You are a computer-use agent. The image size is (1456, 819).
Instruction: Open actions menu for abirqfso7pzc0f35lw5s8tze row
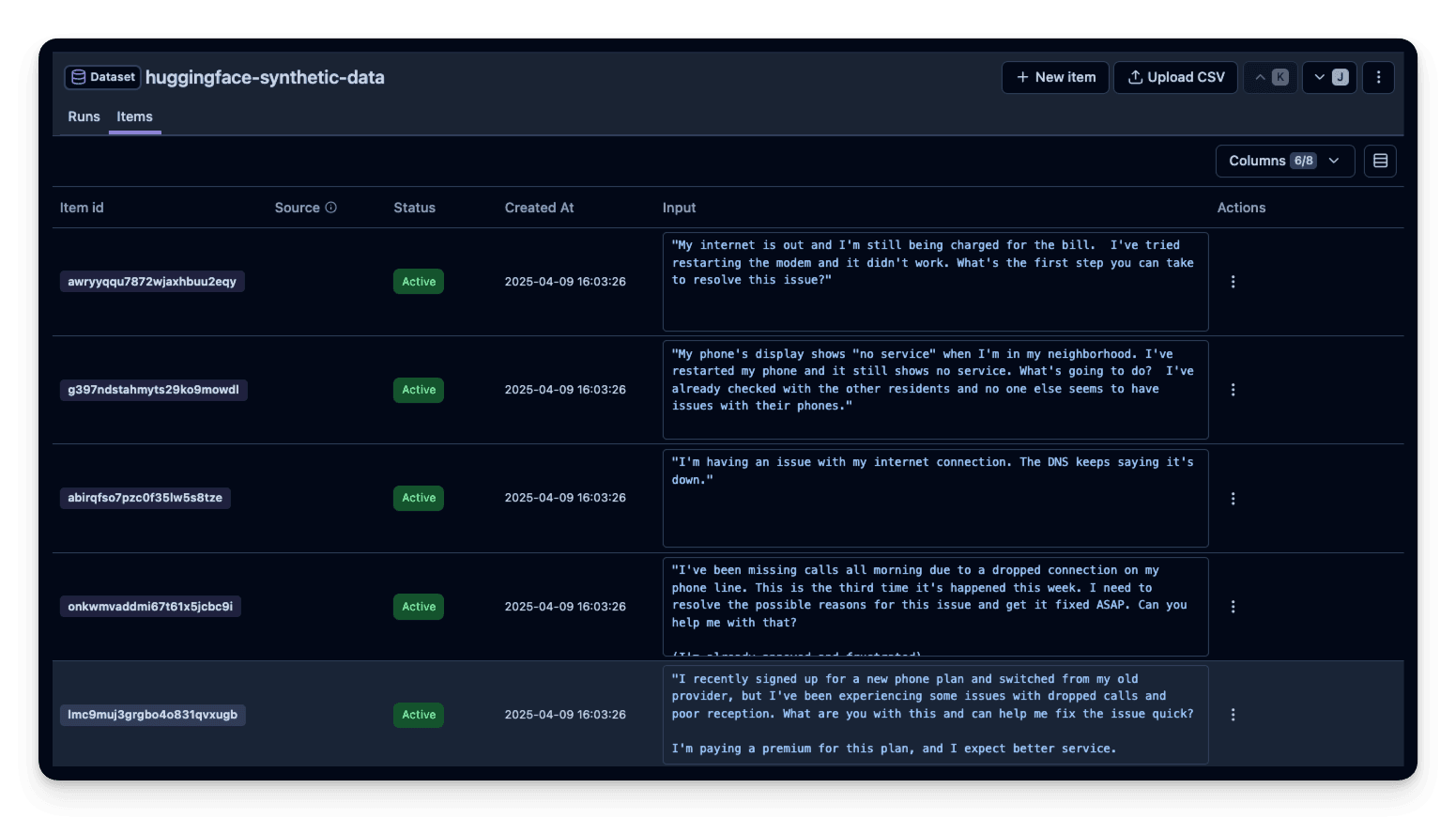(x=1233, y=499)
